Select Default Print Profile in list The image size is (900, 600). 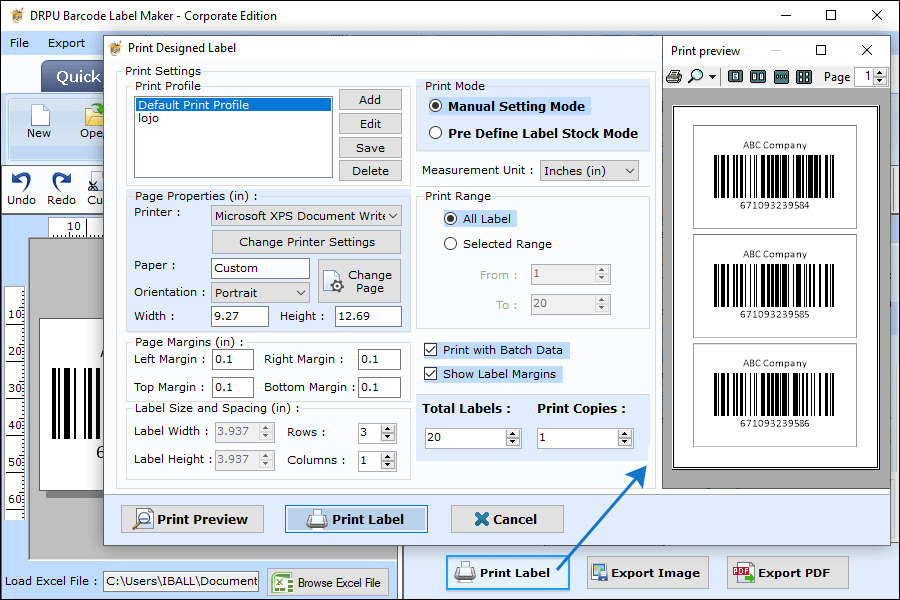(x=233, y=104)
